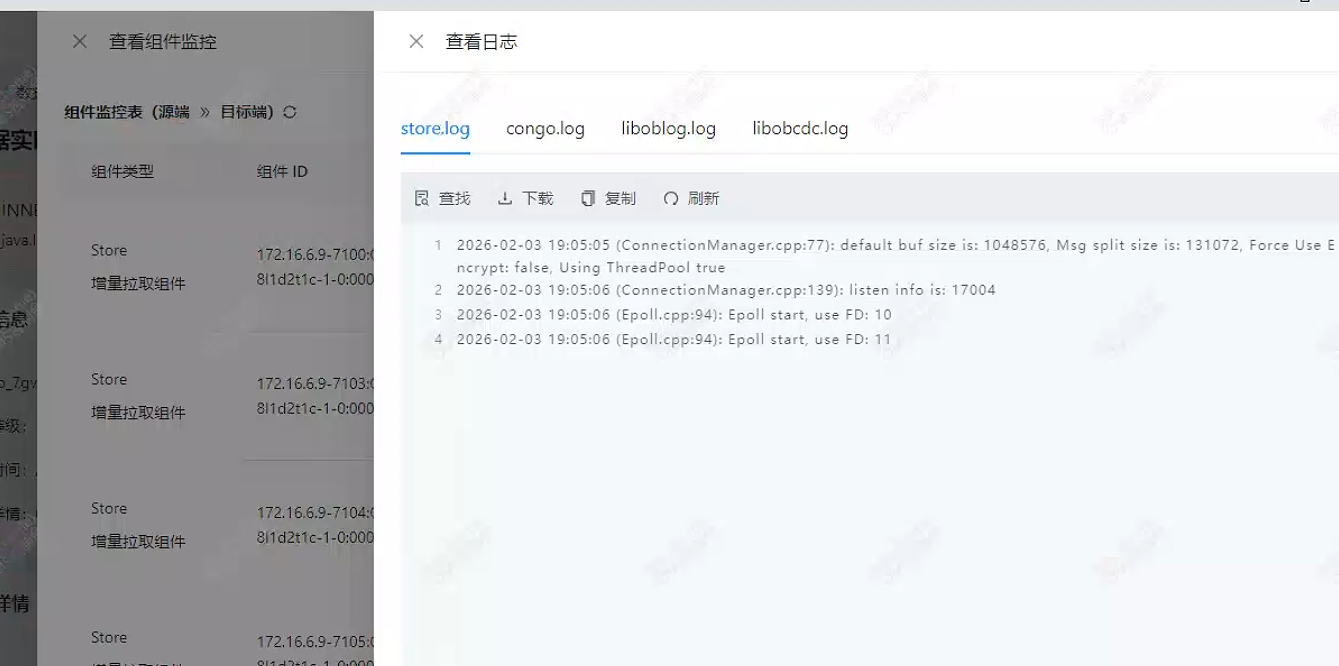Switch to the congo.log tab
Viewport: 1339px width, 666px height.
click(545, 128)
